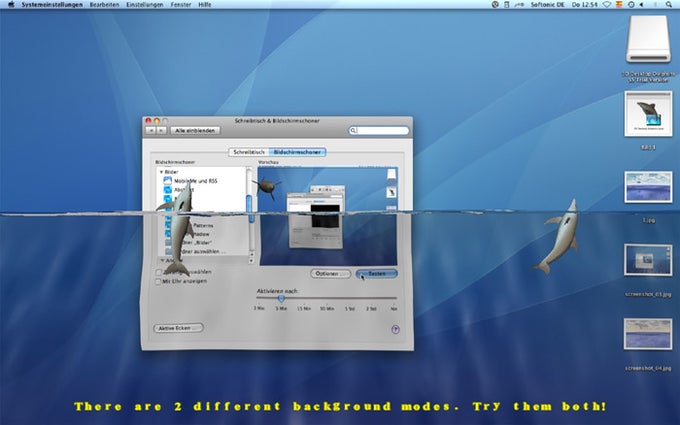Image resolution: width=680 pixels, height=425 pixels.
Task: Click the leftmost round menu bar status icon
Action: tap(495, 5)
